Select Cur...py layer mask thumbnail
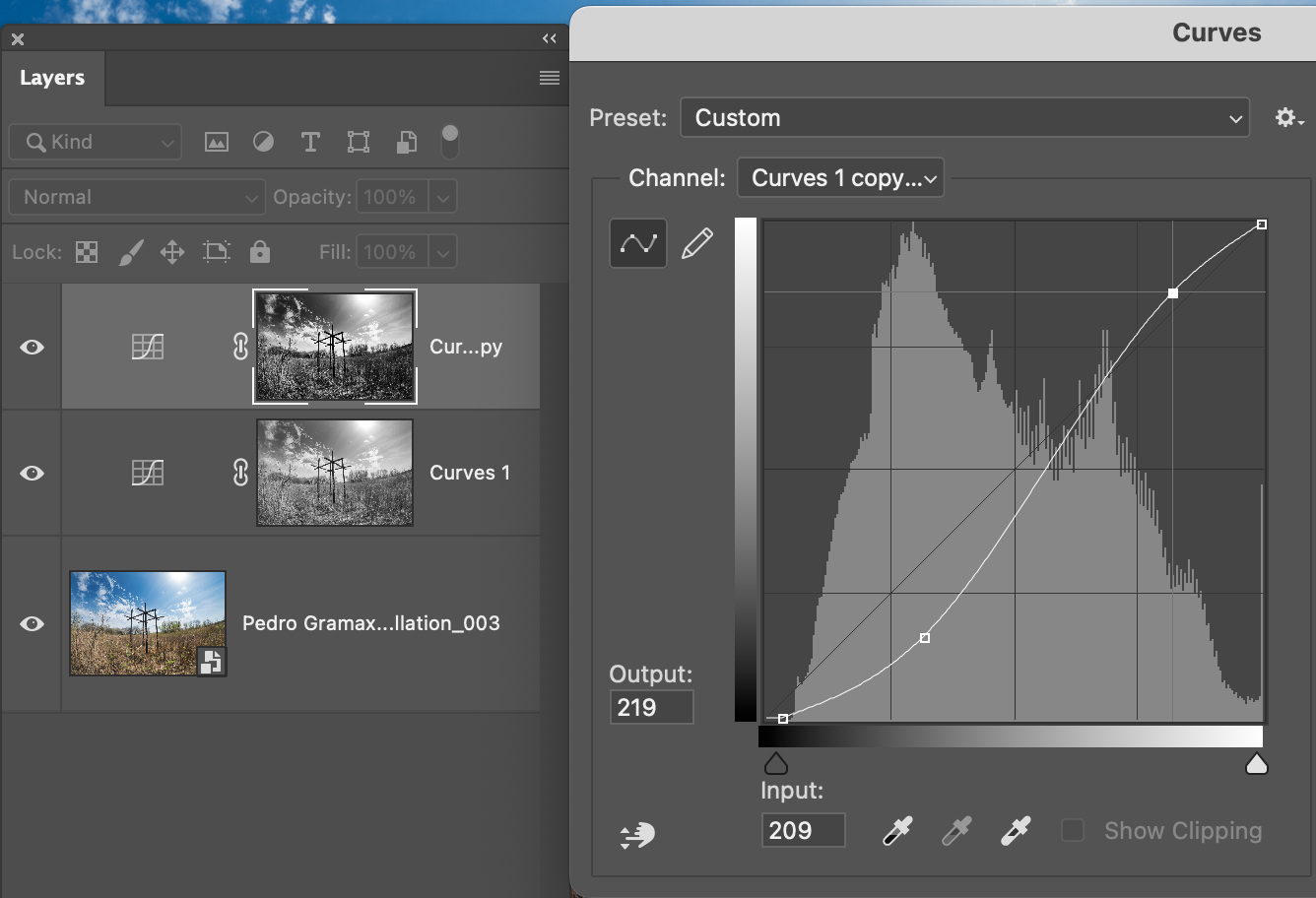The height and width of the screenshot is (898, 1316). point(335,347)
